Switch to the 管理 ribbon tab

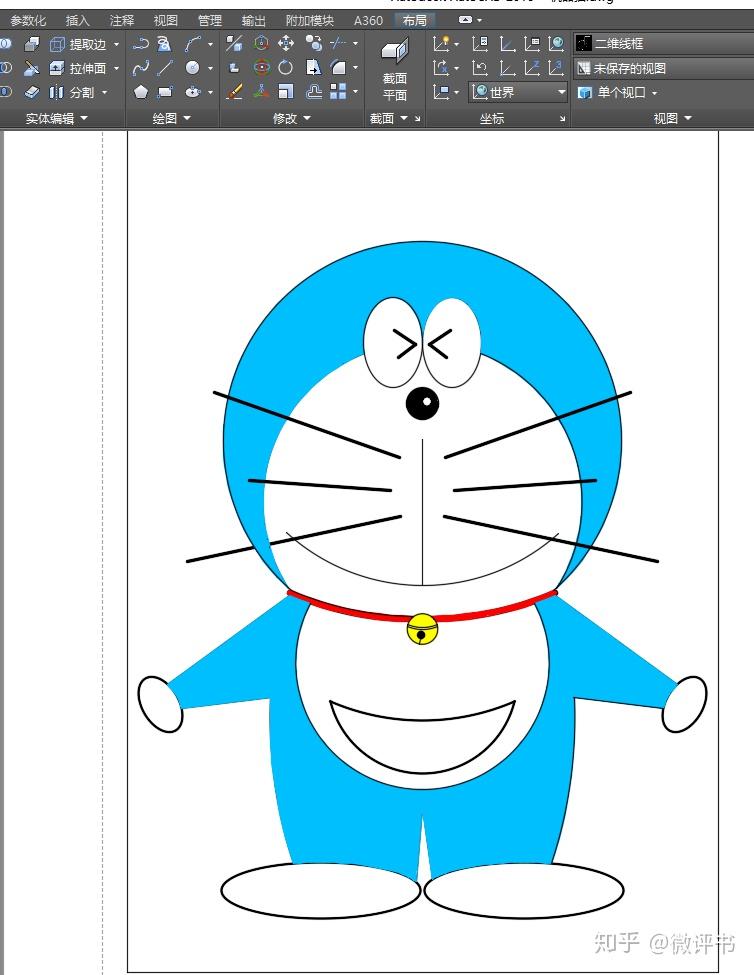(x=209, y=21)
